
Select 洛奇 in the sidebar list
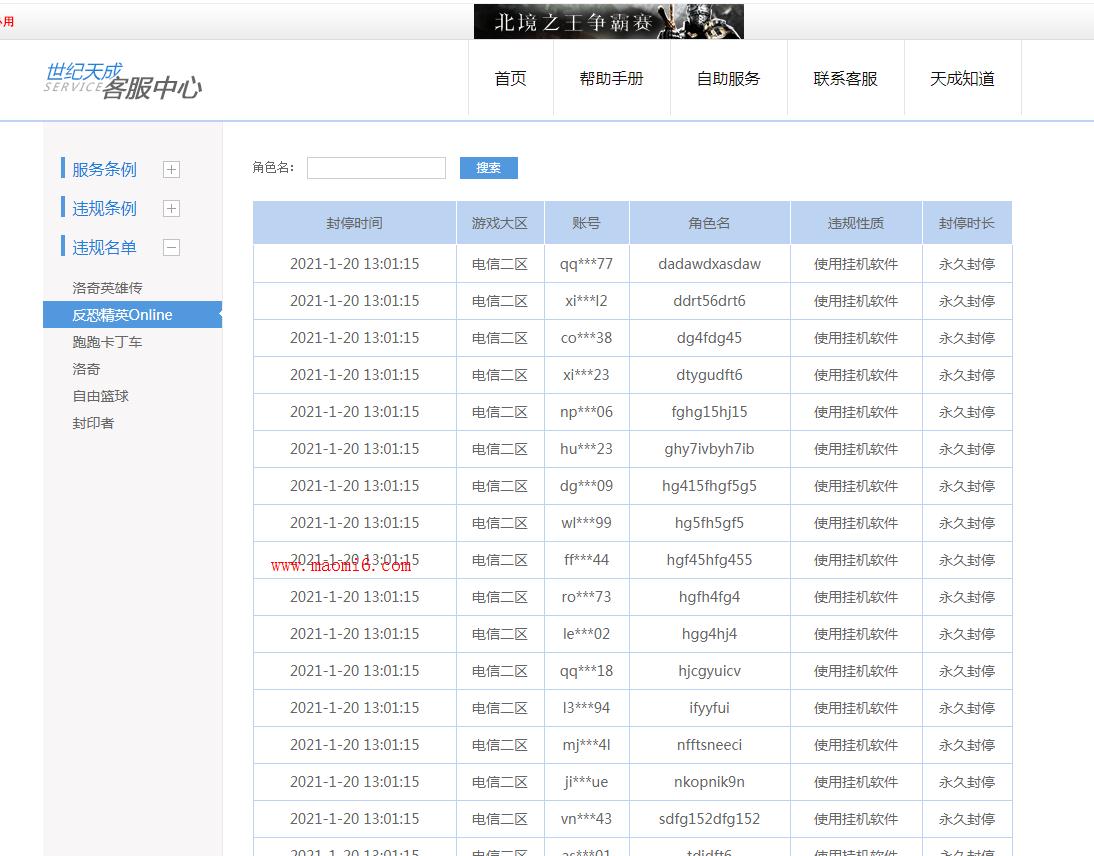86,369
